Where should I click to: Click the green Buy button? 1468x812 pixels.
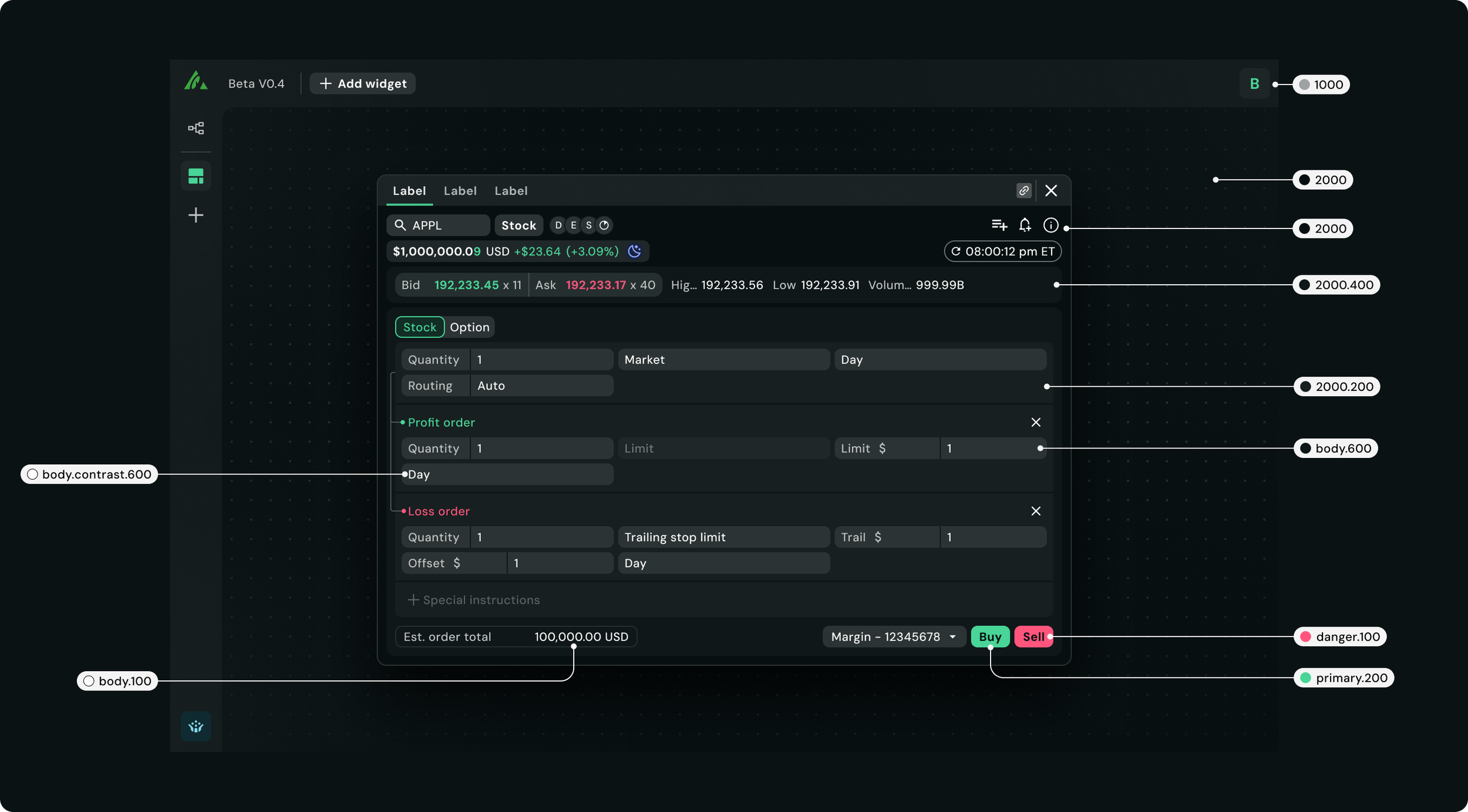(990, 636)
